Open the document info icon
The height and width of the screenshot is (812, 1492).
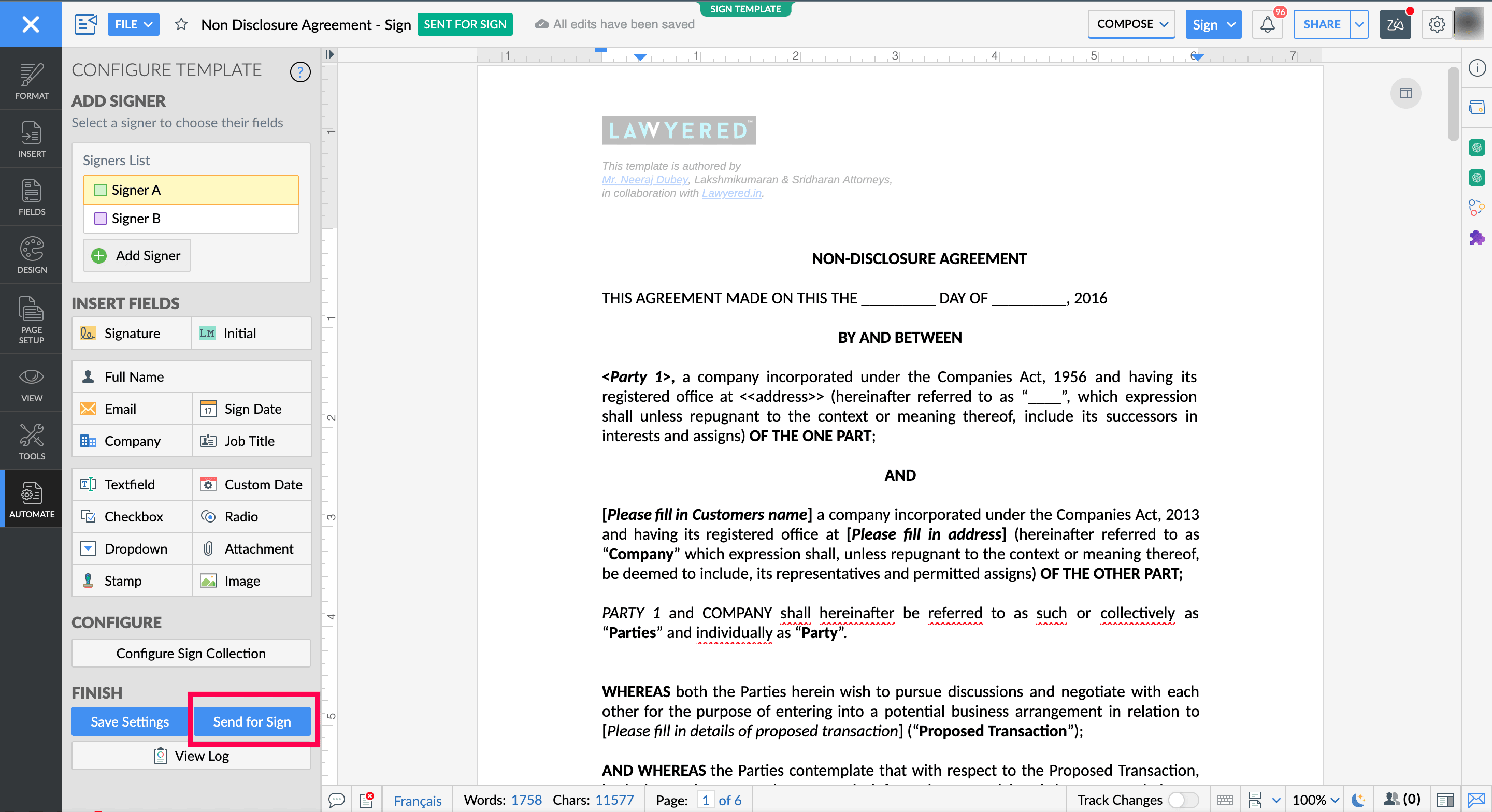pyautogui.click(x=1477, y=68)
